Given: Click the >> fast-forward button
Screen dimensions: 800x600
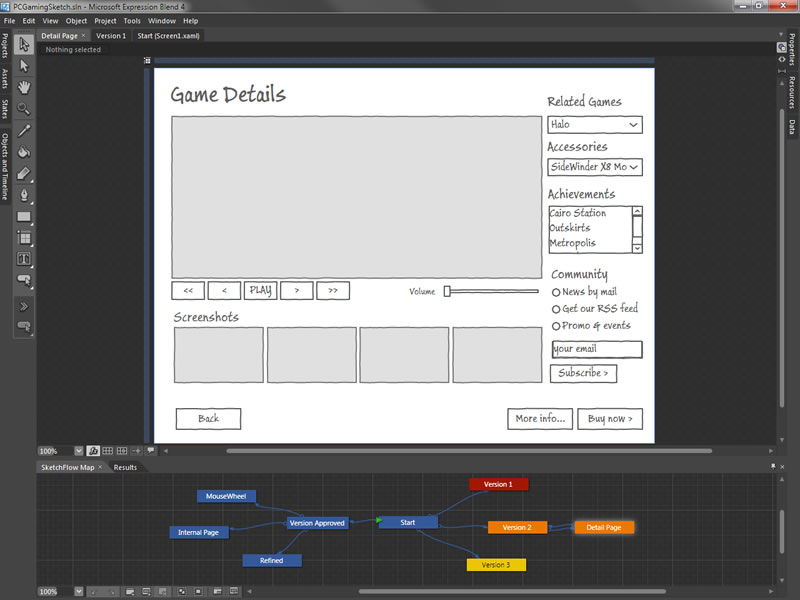Looking at the screenshot, I should pyautogui.click(x=333, y=290).
